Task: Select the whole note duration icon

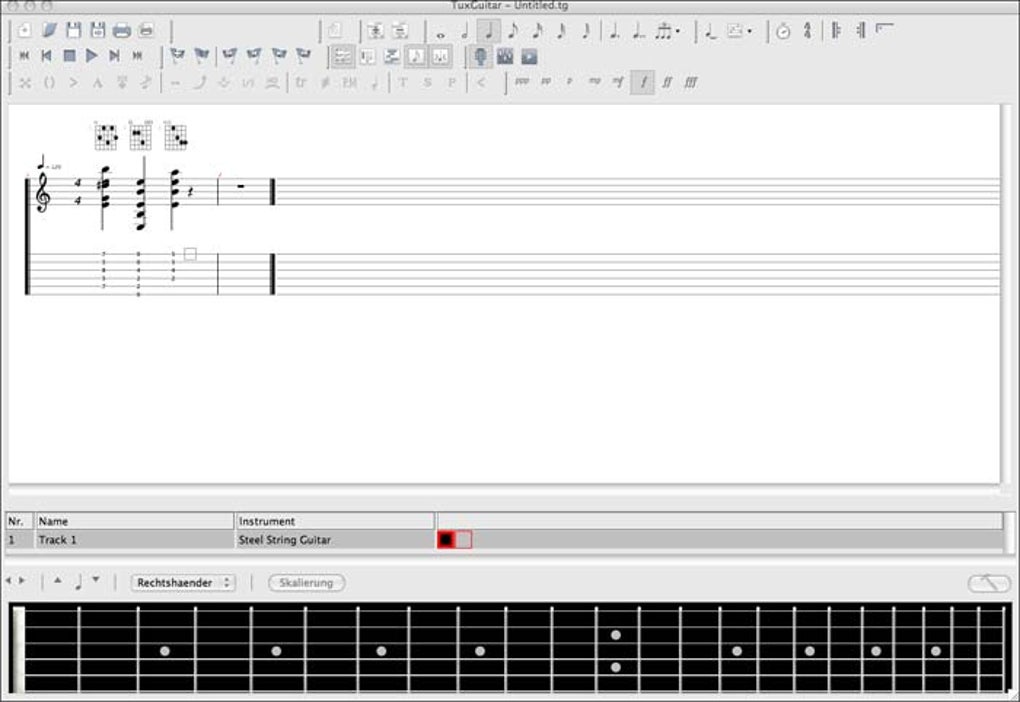Action: click(x=440, y=31)
